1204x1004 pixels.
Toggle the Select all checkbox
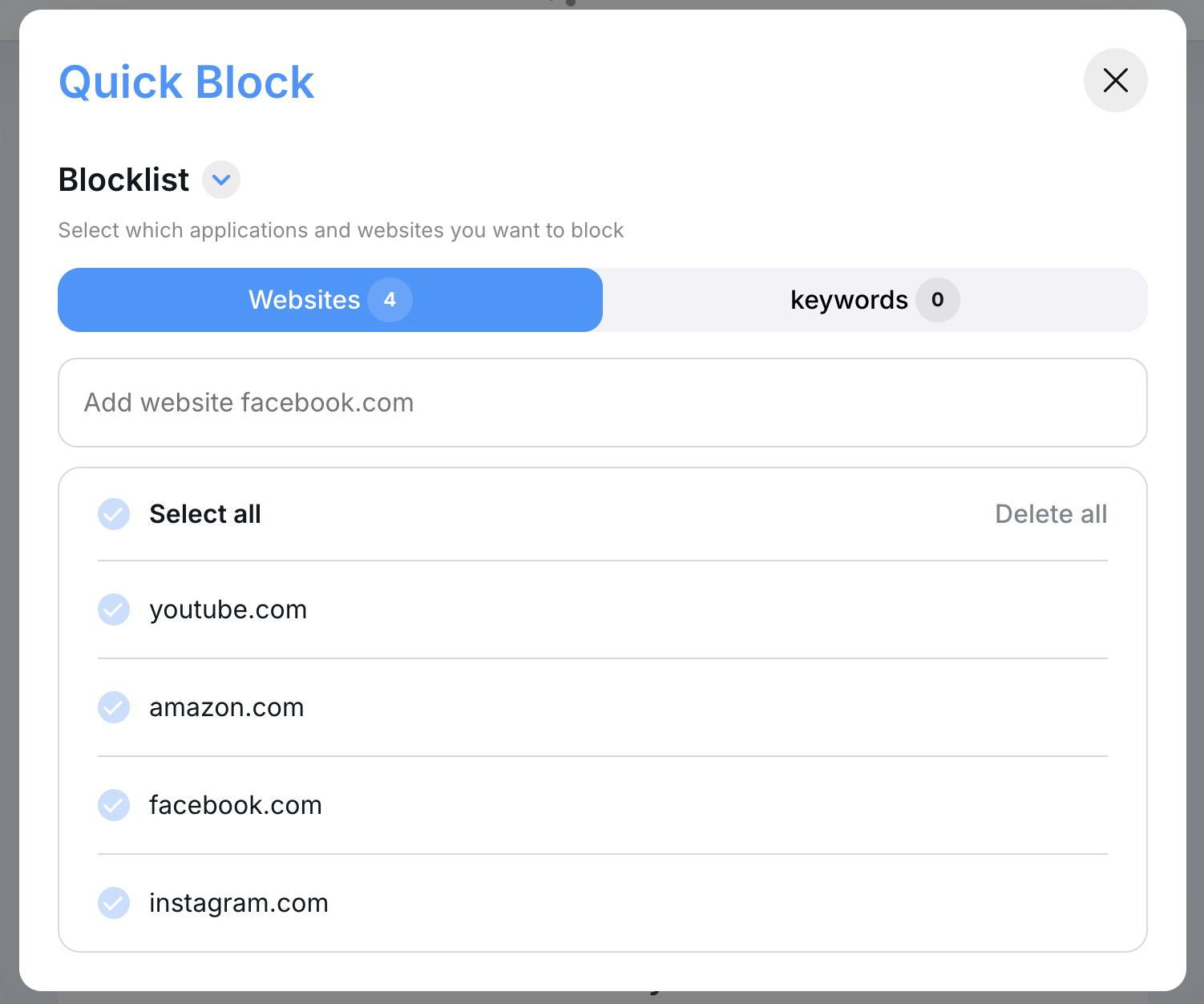[x=114, y=514]
